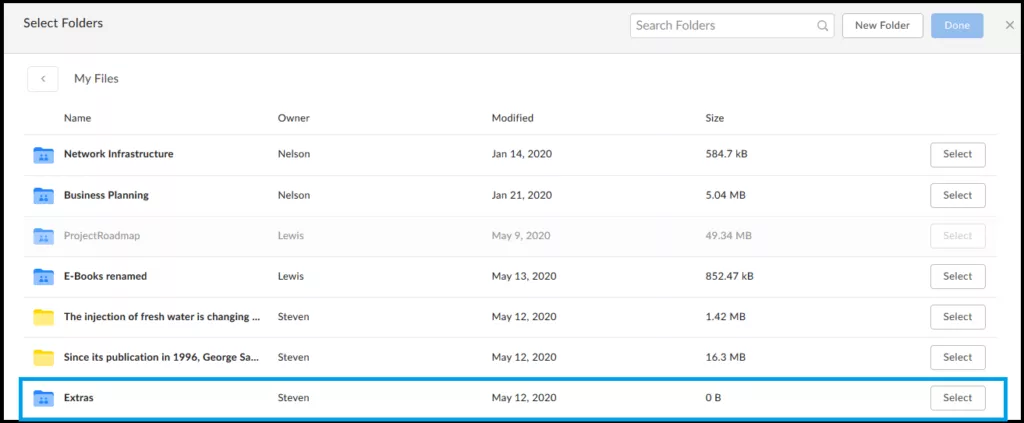Click the '49.34 MB' size value
The width and height of the screenshot is (1024, 423).
tap(728, 236)
